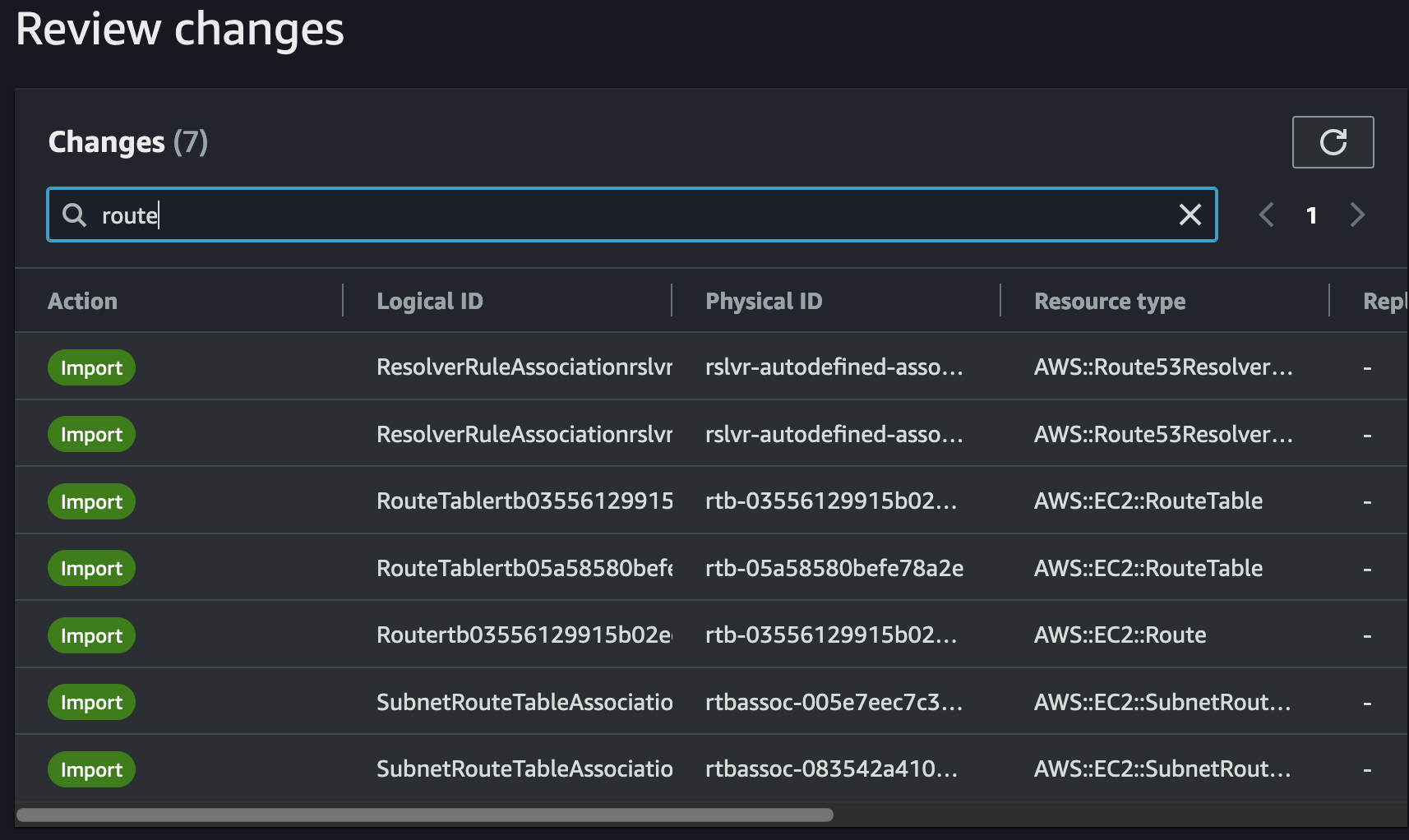Click the magnifying glass search icon
Image resolution: width=1409 pixels, height=840 pixels.
pyautogui.click(x=74, y=215)
